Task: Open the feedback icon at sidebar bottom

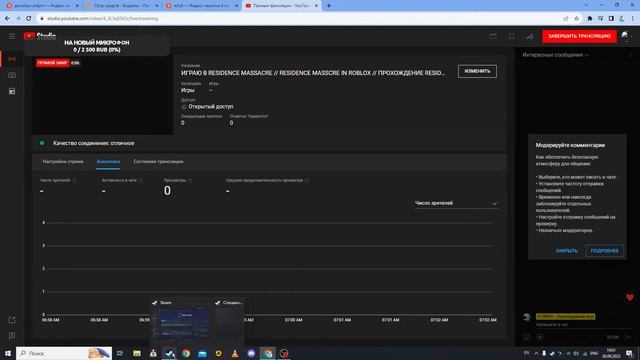Action: tap(12, 336)
